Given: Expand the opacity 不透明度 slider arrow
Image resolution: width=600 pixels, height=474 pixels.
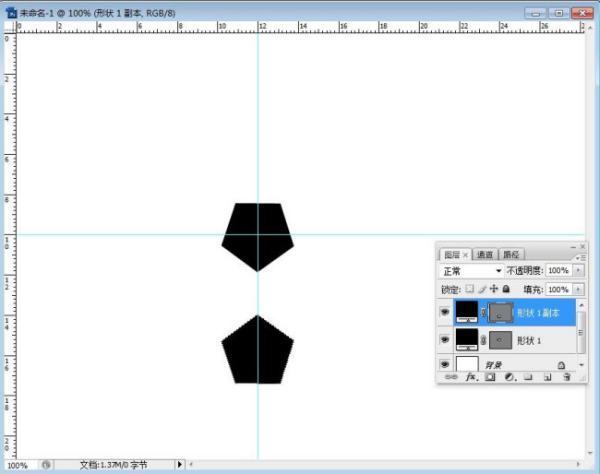Looking at the screenshot, I should pyautogui.click(x=579, y=271).
